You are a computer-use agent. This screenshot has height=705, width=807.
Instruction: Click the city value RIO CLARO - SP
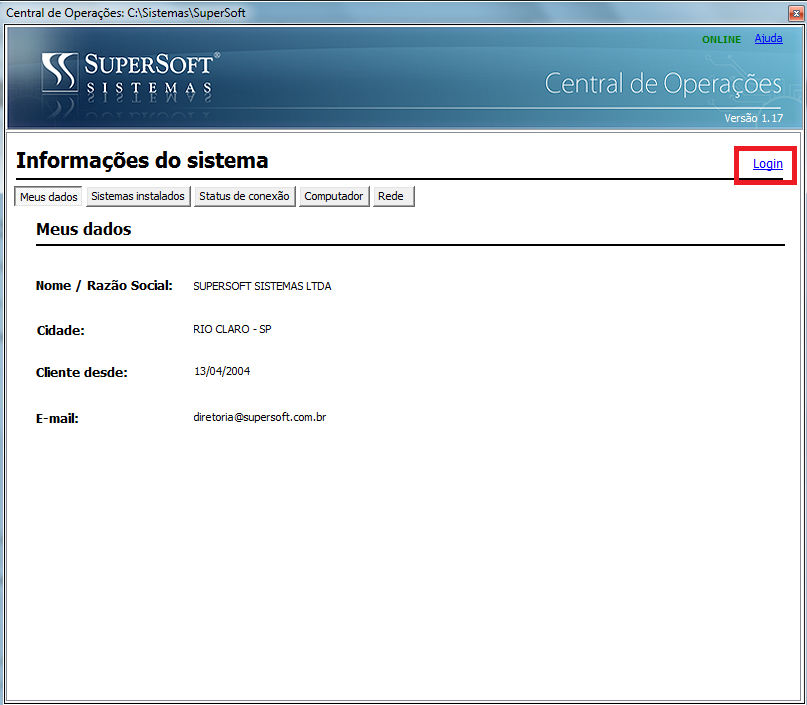point(232,329)
